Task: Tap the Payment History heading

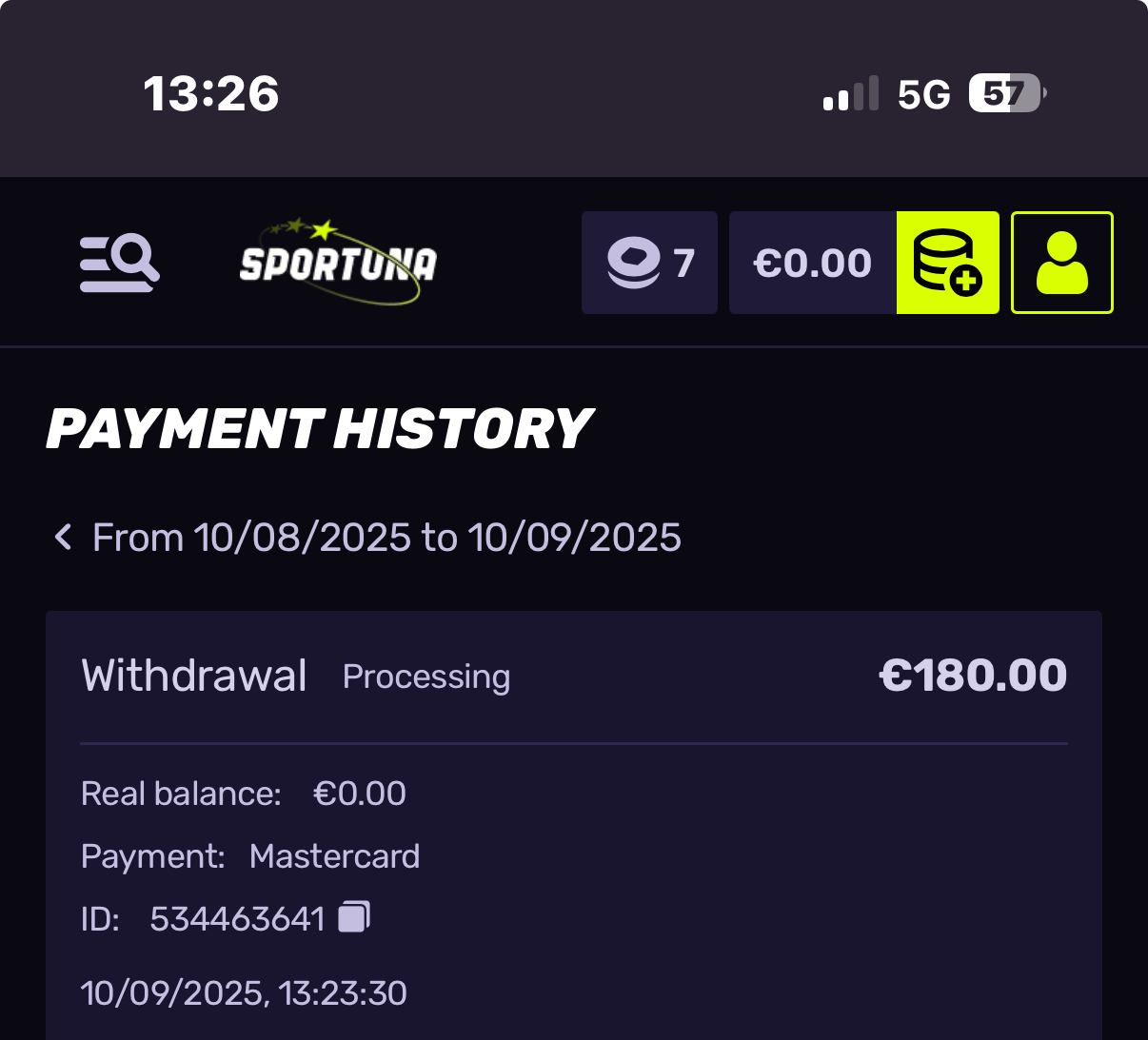Action: tap(319, 428)
